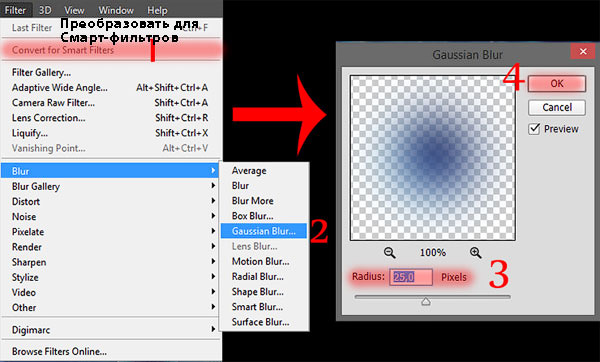Click the Radius label
This screenshot has height=362, width=600.
point(368,276)
